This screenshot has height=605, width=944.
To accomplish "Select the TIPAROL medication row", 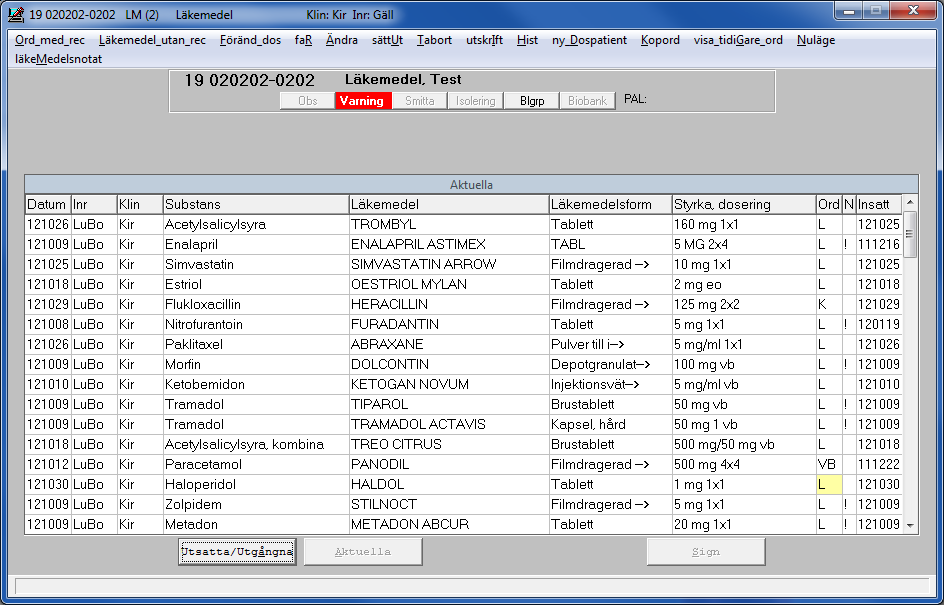I will 464,404.
